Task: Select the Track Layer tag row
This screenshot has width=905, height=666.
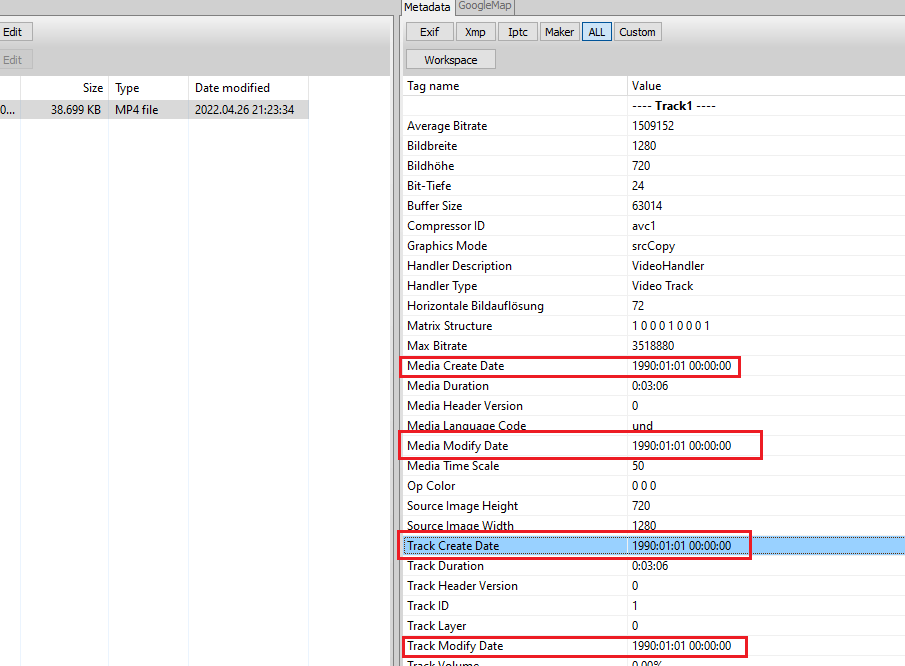Action: coord(654,626)
